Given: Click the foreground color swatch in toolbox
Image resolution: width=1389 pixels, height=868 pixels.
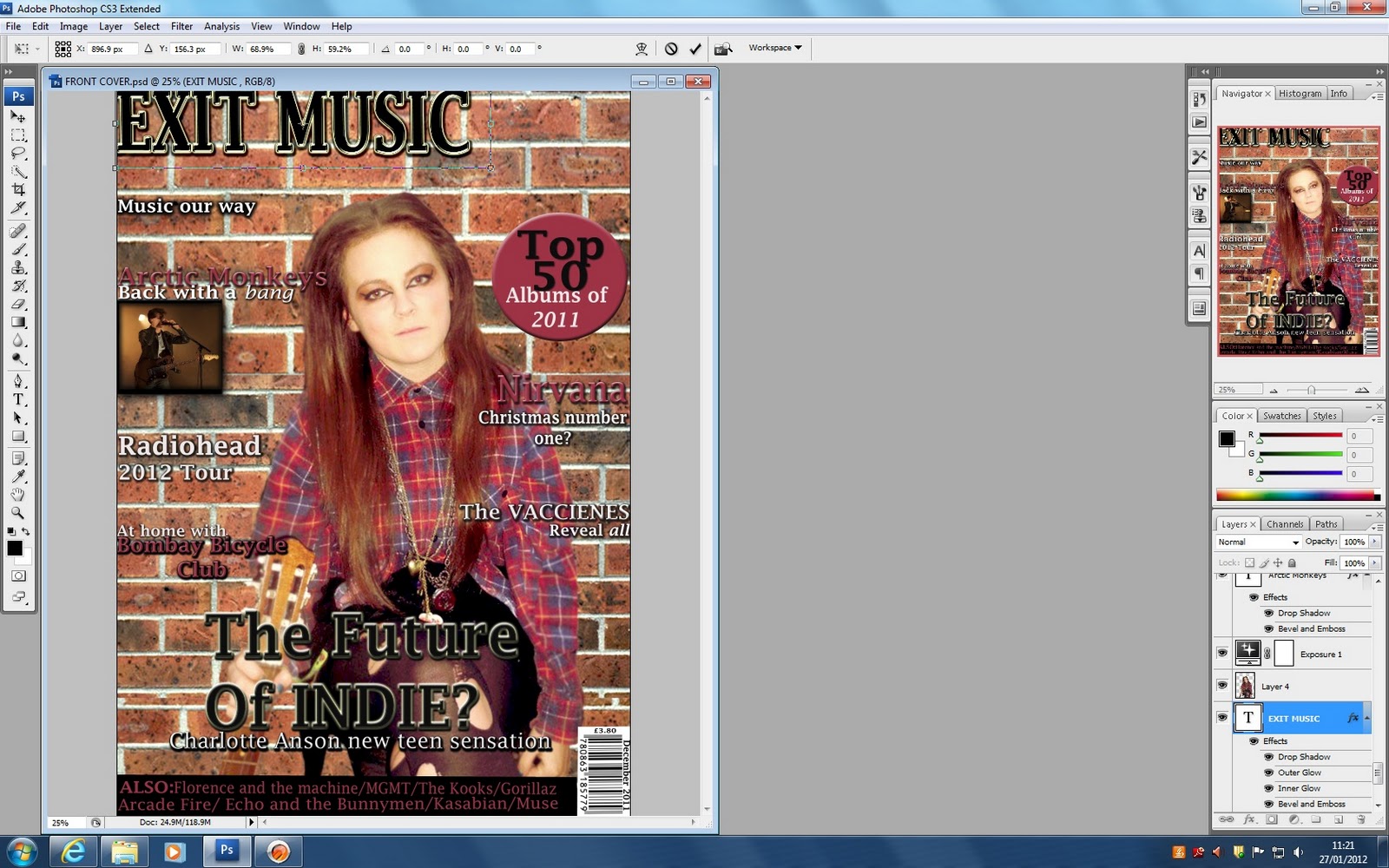Looking at the screenshot, I should 15,549.
